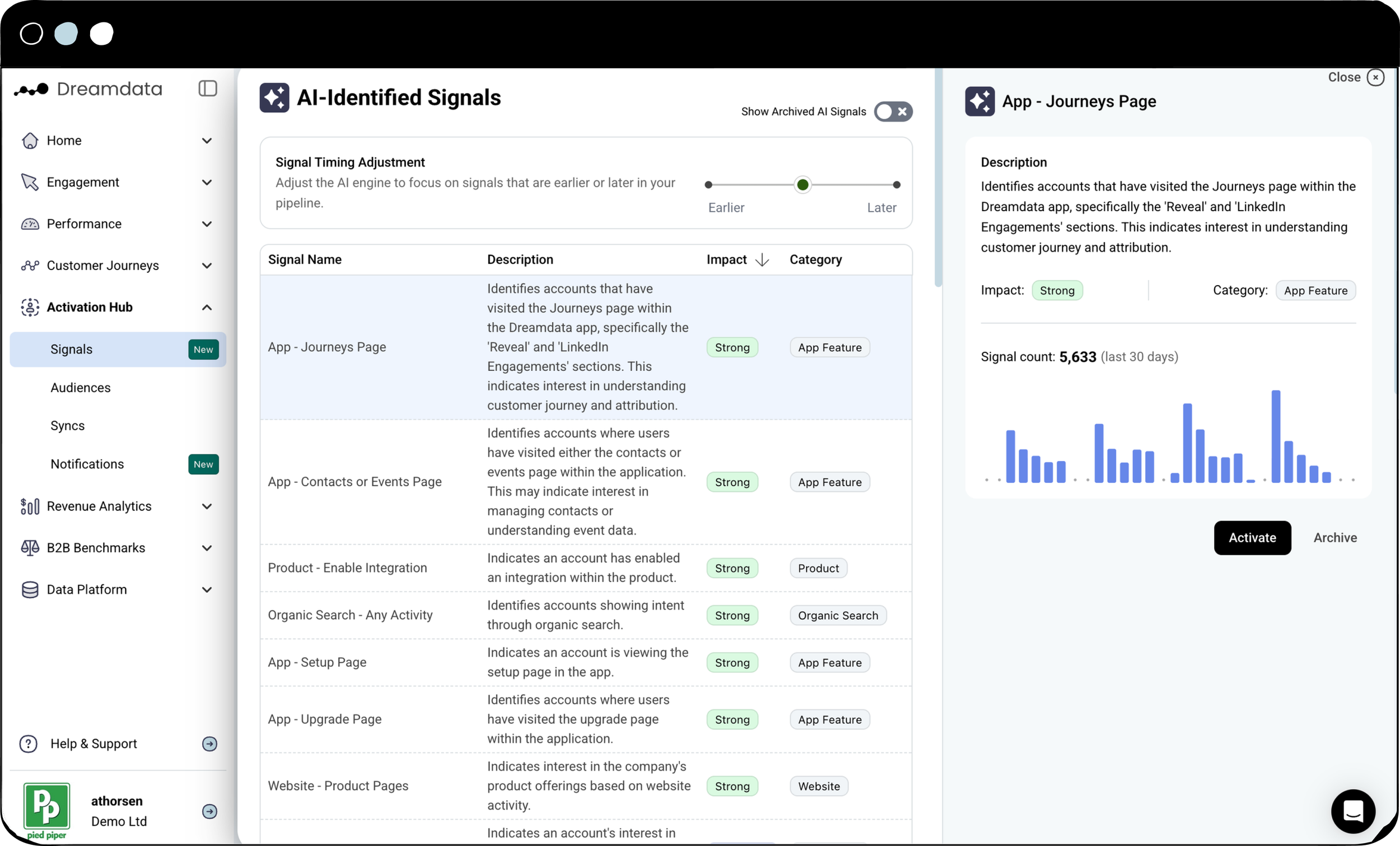Click the Archive link

(x=1334, y=538)
